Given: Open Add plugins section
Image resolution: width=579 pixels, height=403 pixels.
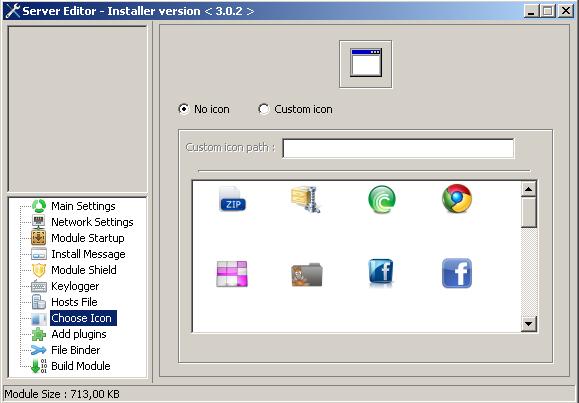Looking at the screenshot, I should pyautogui.click(x=79, y=334).
